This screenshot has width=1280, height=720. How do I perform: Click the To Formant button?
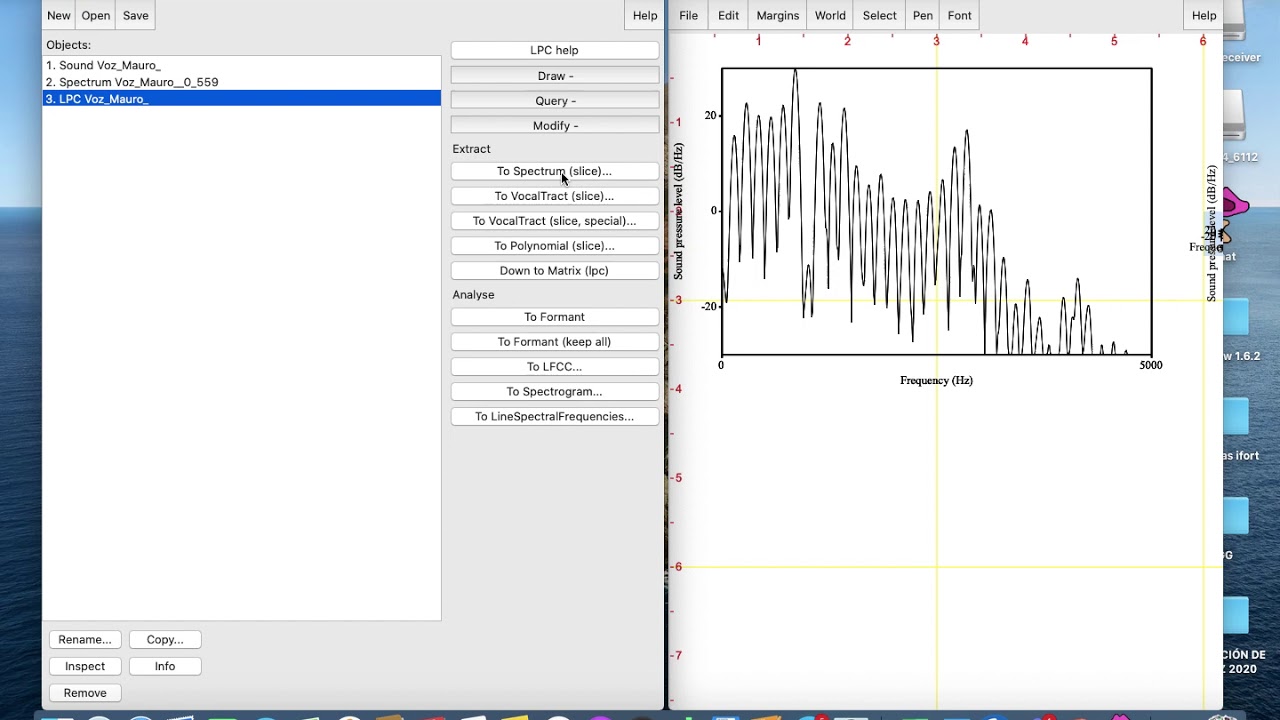click(555, 317)
